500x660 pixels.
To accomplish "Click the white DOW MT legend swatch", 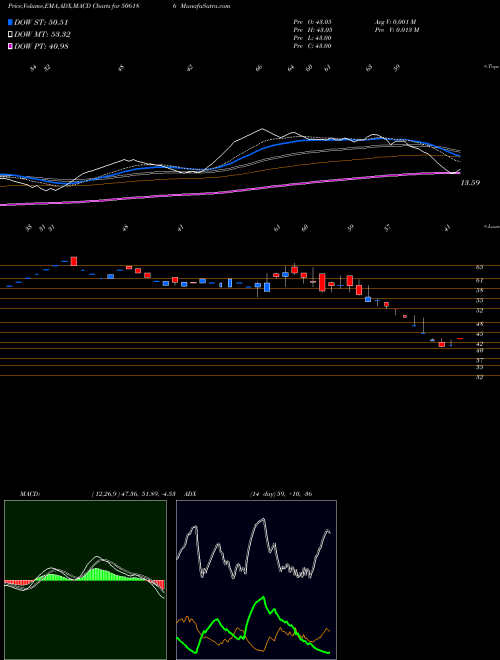I will coord(11,35).
